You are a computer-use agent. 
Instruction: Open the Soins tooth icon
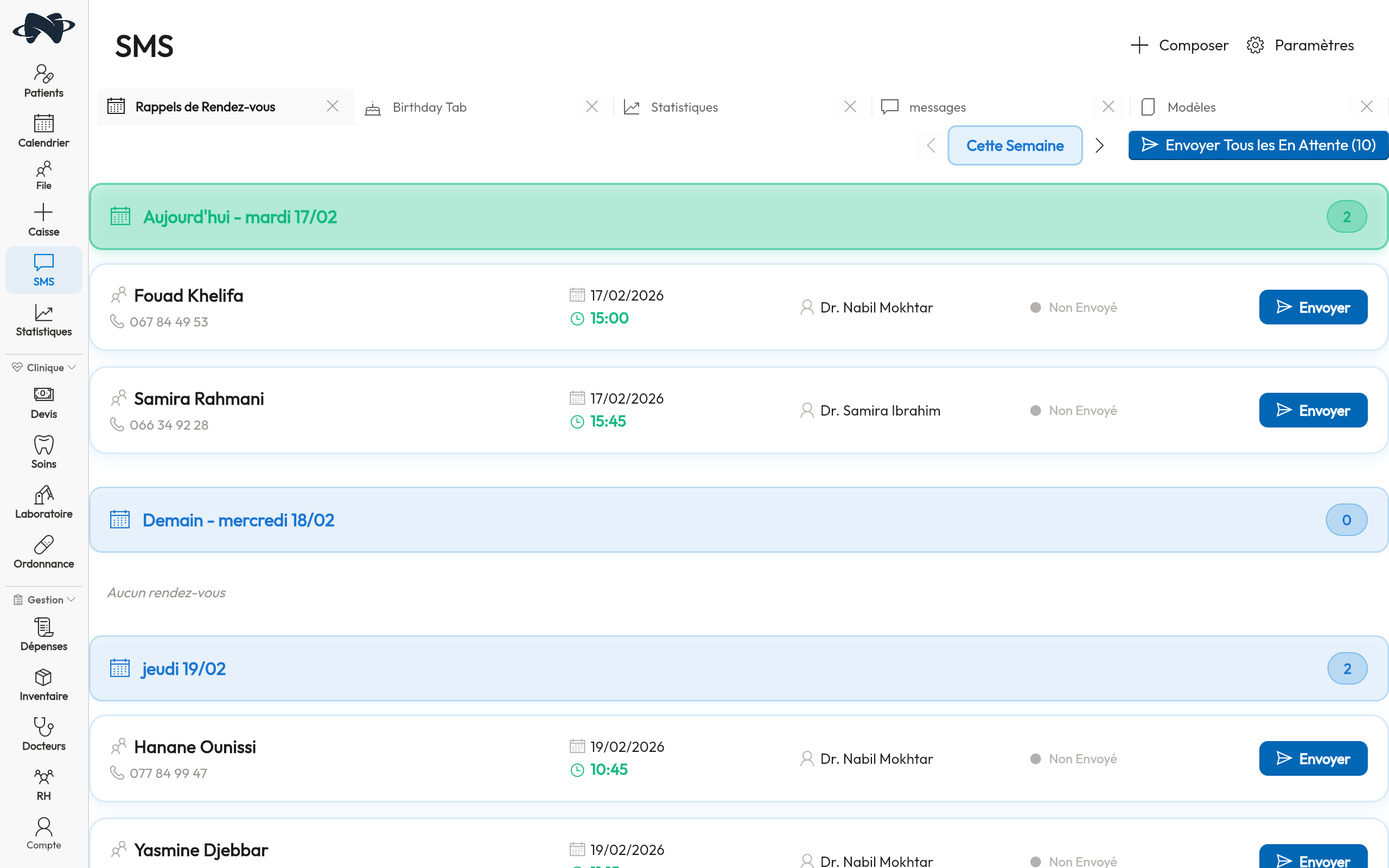(43, 445)
